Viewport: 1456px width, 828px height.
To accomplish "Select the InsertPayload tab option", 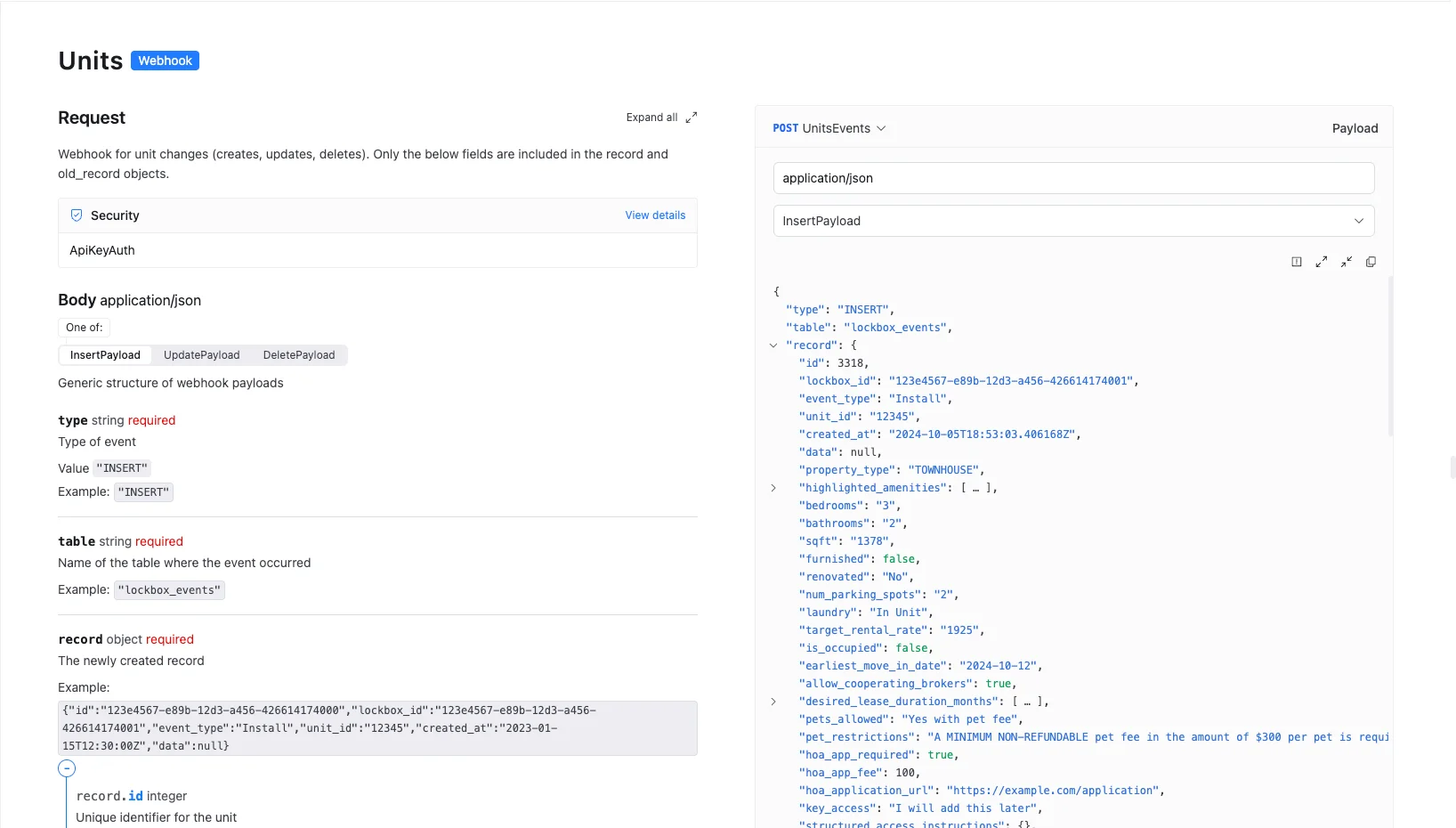I will (104, 354).
